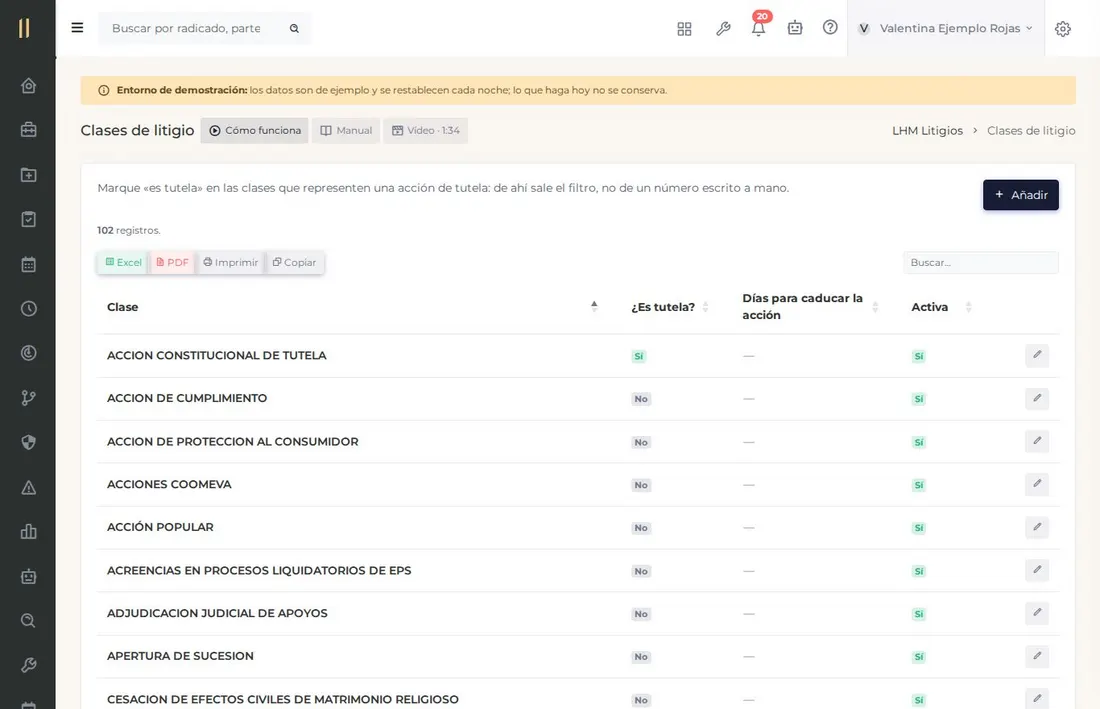The width and height of the screenshot is (1100, 709).
Task: Select the ACCION DE CUMPLIMIENTO row text
Action: (x=187, y=398)
